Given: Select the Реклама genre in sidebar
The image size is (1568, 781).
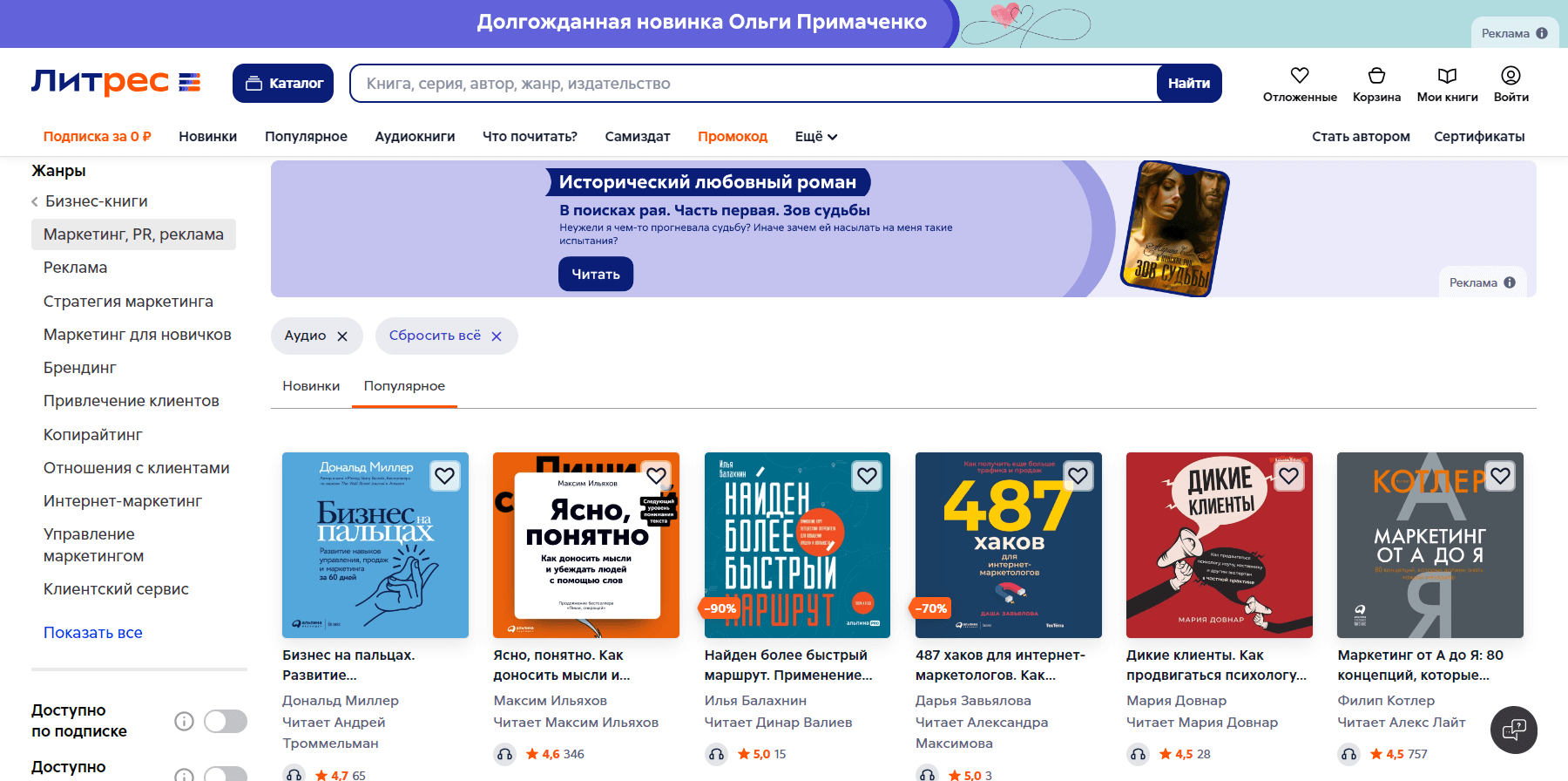Looking at the screenshot, I should coord(76,268).
